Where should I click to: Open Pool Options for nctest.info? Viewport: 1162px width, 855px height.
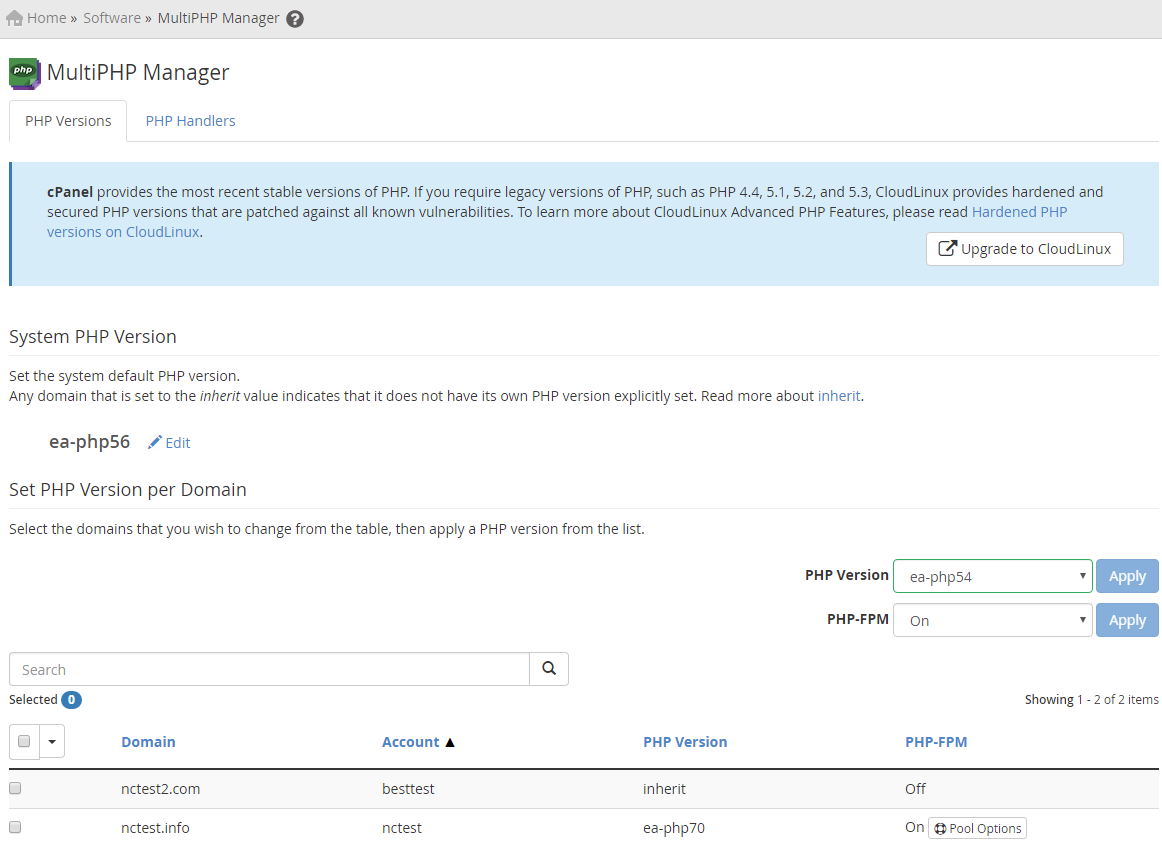point(977,828)
